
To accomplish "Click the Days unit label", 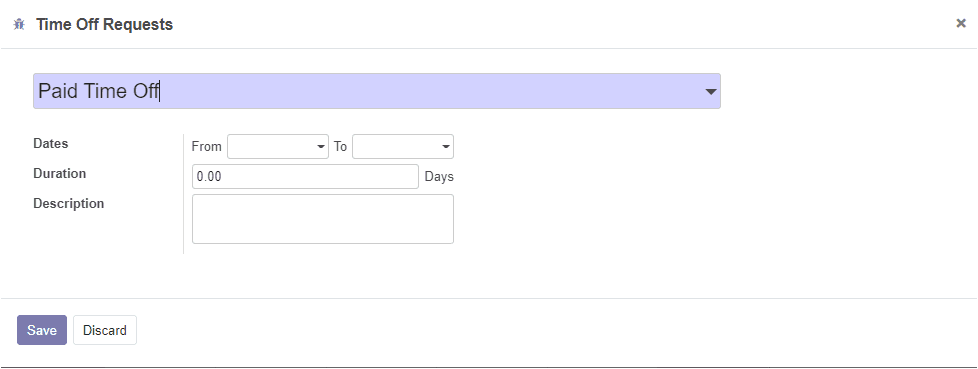I will [439, 176].
